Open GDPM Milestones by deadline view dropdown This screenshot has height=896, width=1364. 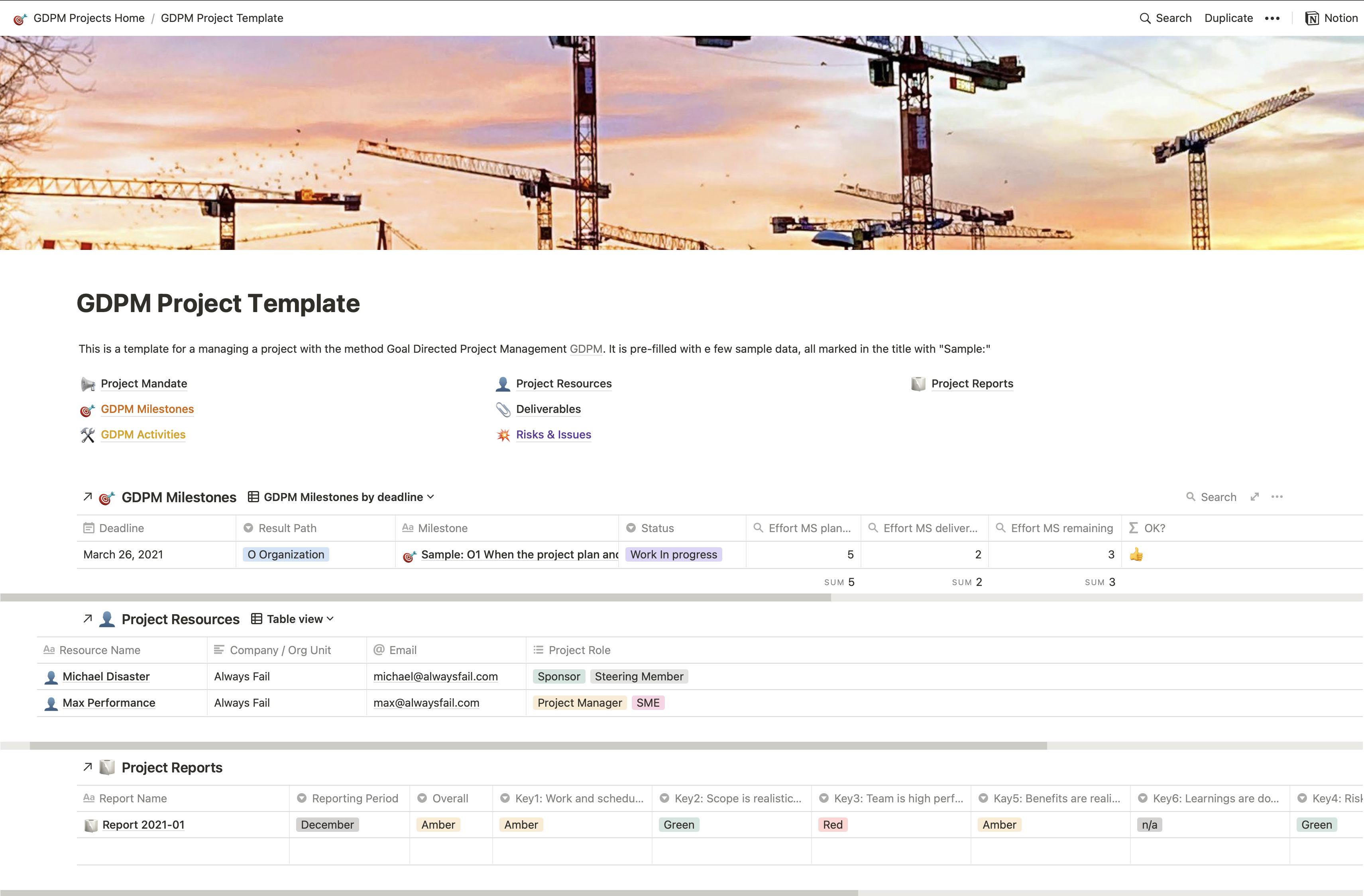coord(342,497)
